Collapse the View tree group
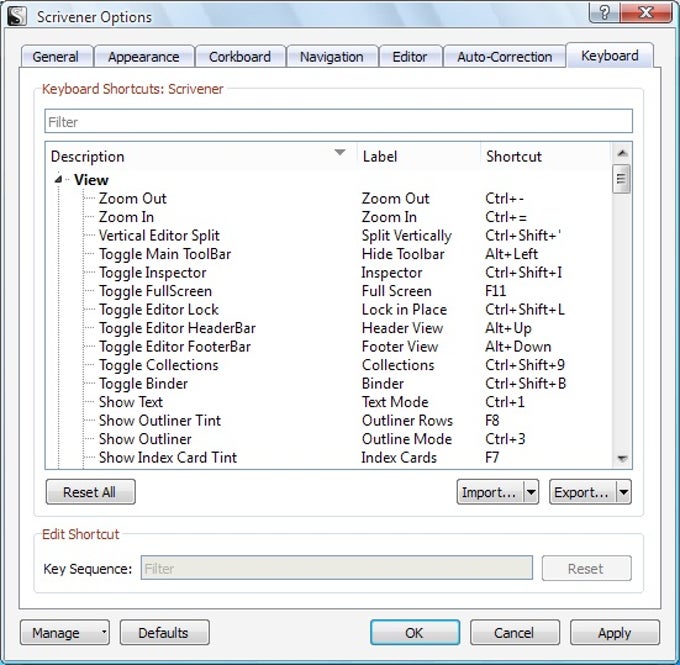Screen dimensions: 680x665 coord(58,179)
